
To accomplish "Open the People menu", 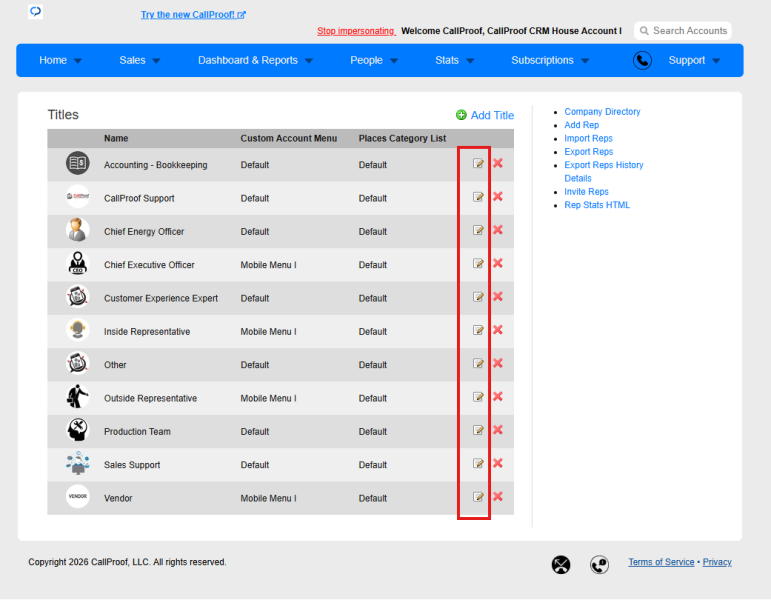I will pyautogui.click(x=374, y=60).
